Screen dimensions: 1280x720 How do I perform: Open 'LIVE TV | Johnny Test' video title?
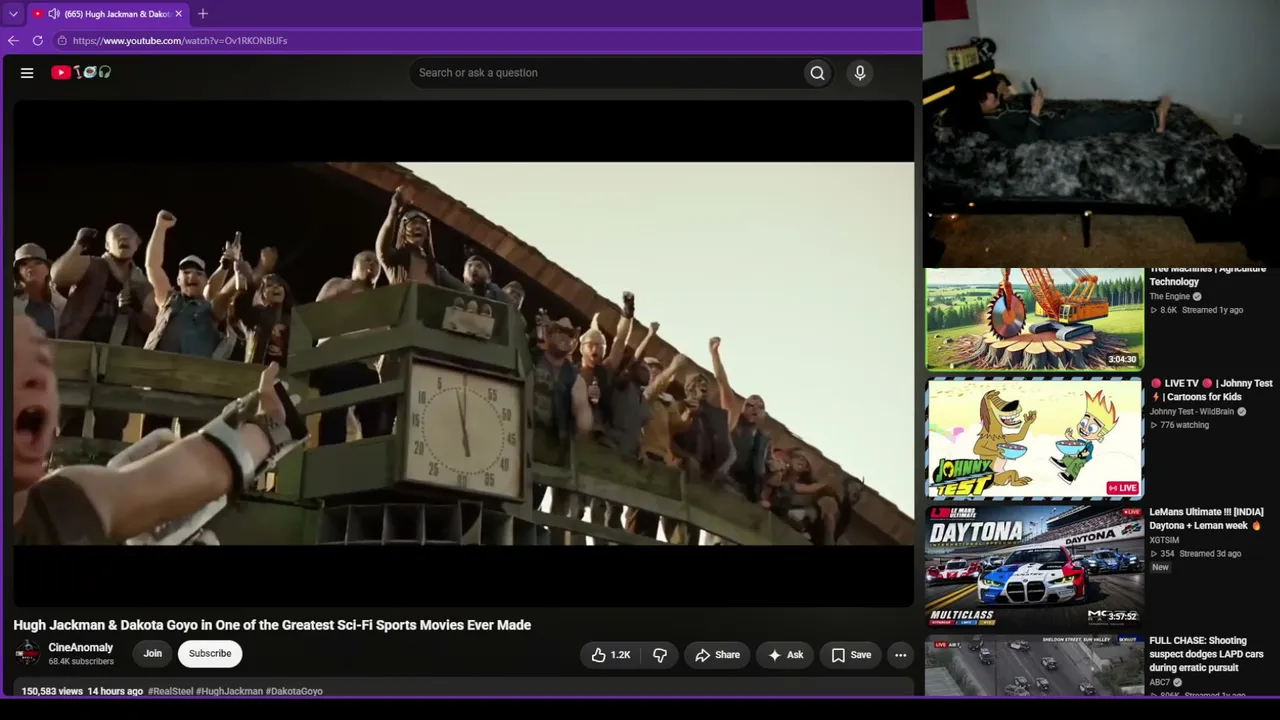pos(1211,390)
